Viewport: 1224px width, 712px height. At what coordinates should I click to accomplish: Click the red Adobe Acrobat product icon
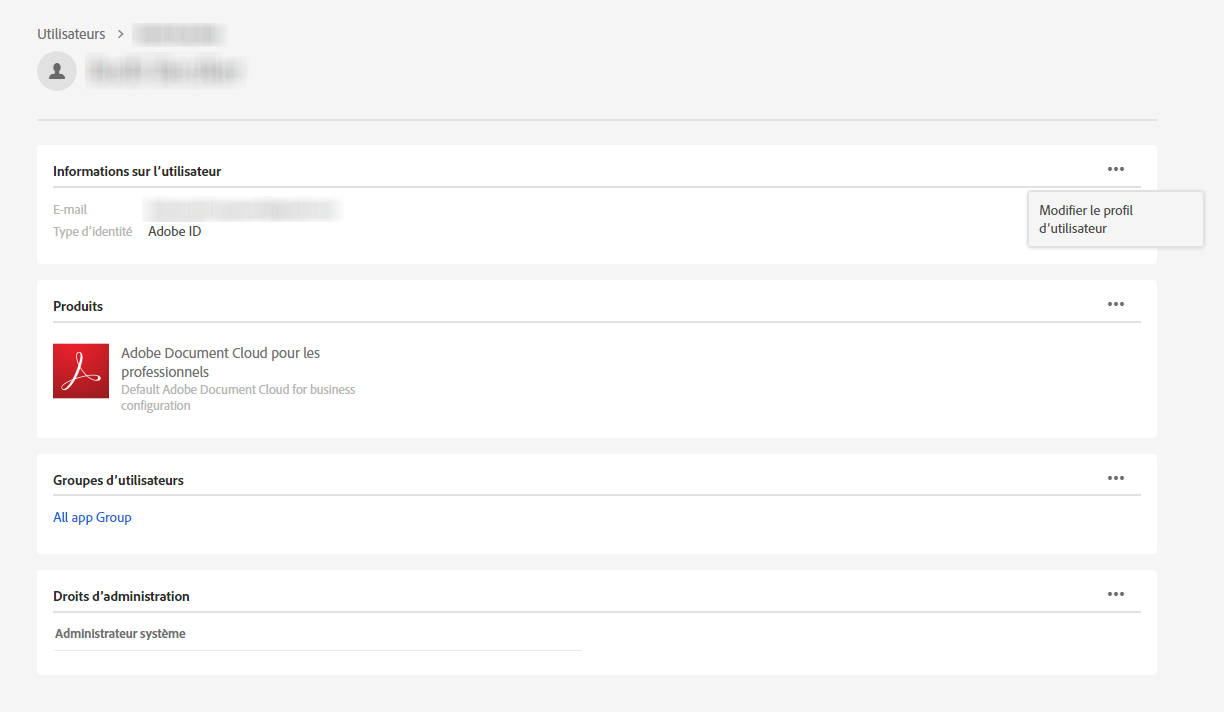coord(81,371)
